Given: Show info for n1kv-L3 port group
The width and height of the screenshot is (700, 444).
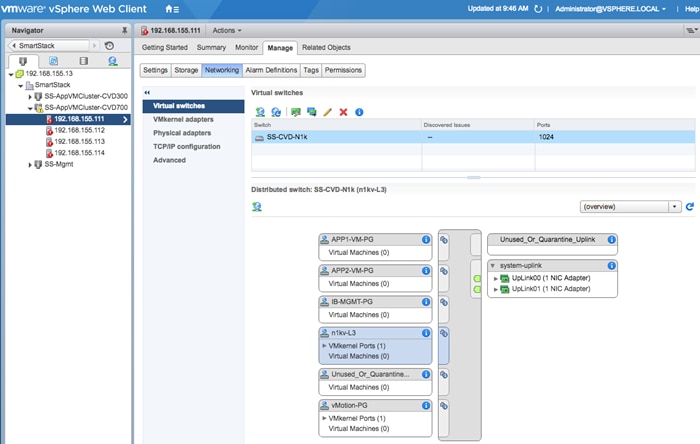Looking at the screenshot, I should [426, 333].
